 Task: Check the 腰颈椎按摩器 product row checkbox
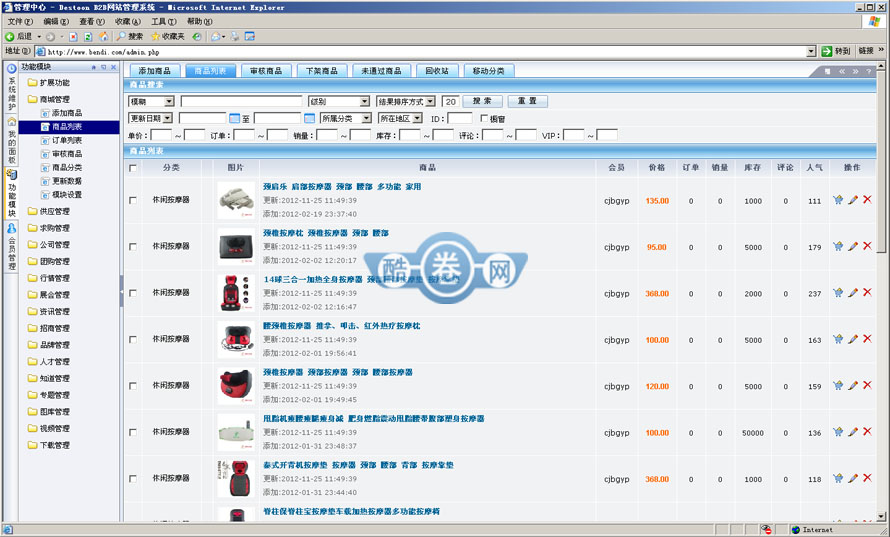133,339
